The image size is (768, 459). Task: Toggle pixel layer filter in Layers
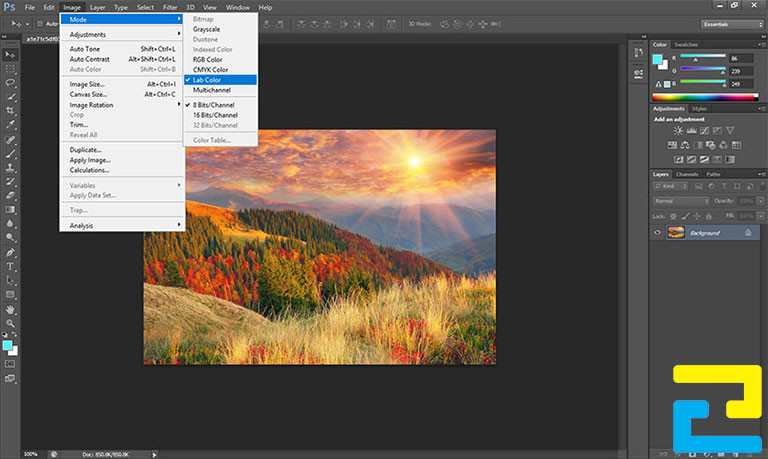(x=698, y=186)
